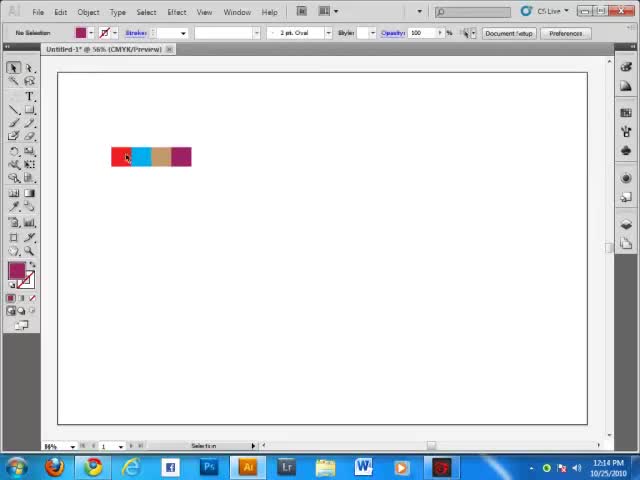
Task: Set paint mode to Gradient
Action: (22, 298)
